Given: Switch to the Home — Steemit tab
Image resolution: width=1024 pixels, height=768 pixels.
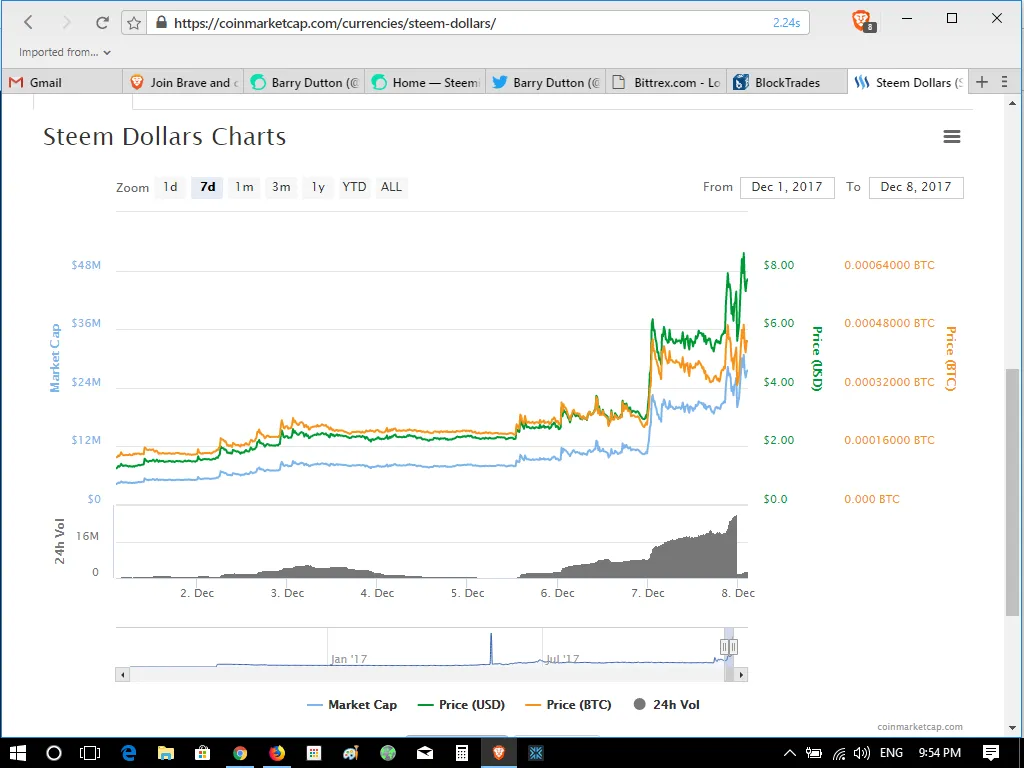Looking at the screenshot, I should click(425, 82).
